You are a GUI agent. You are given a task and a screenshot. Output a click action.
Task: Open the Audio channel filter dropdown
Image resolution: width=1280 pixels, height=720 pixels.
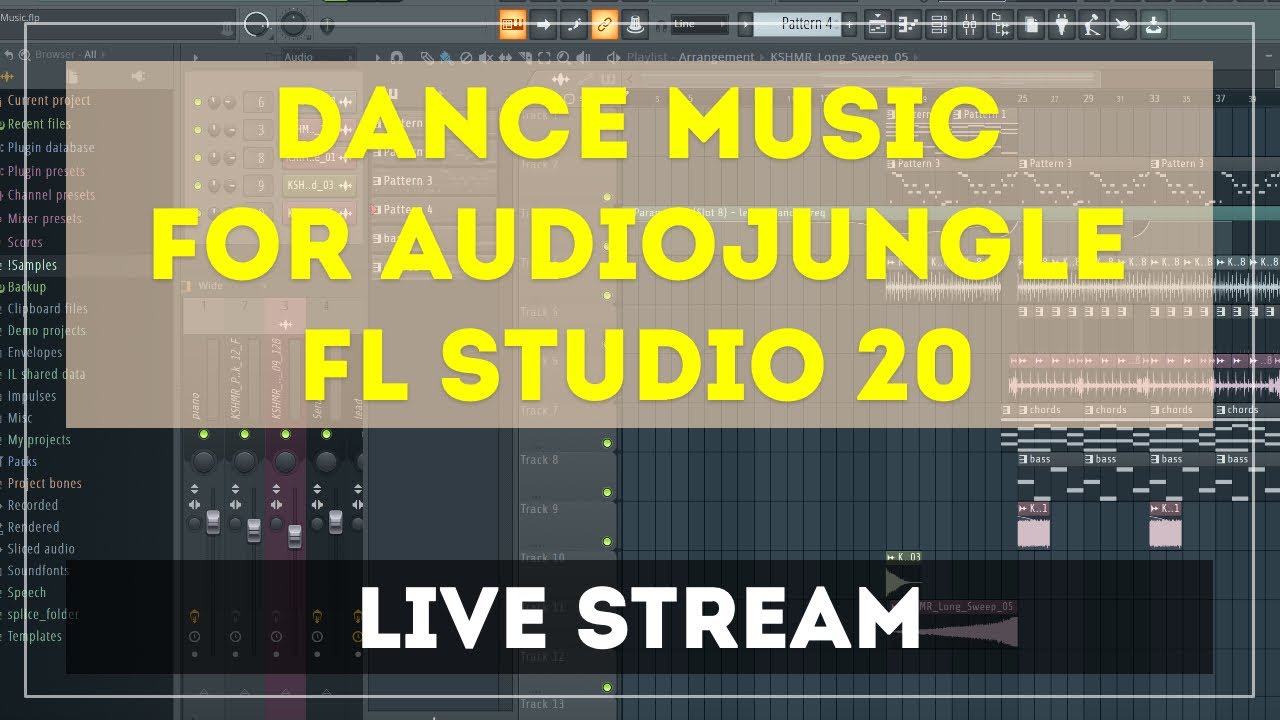click(x=318, y=57)
